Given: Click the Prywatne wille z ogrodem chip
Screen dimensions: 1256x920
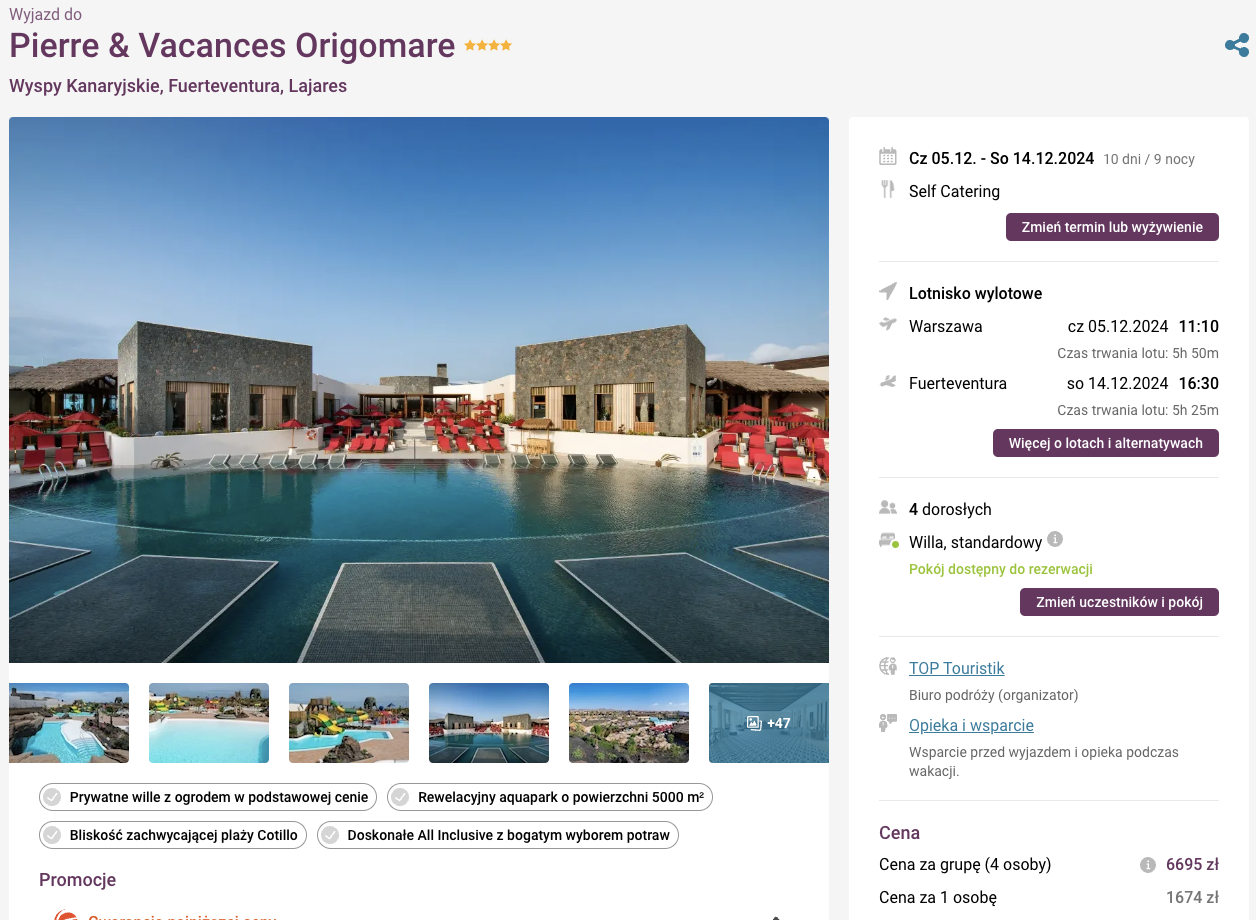Looking at the screenshot, I should coord(208,797).
